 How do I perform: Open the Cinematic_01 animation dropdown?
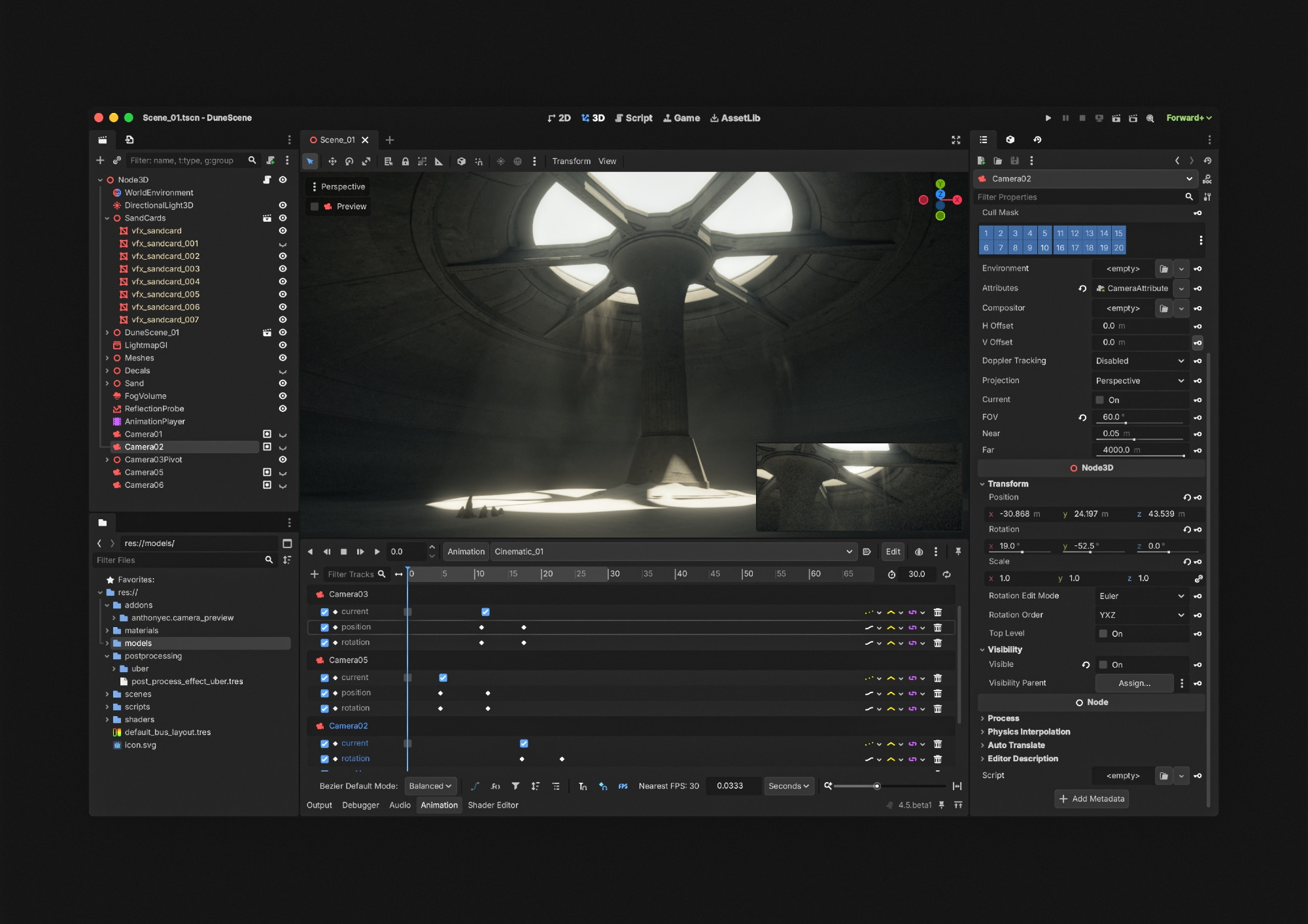tap(672, 552)
